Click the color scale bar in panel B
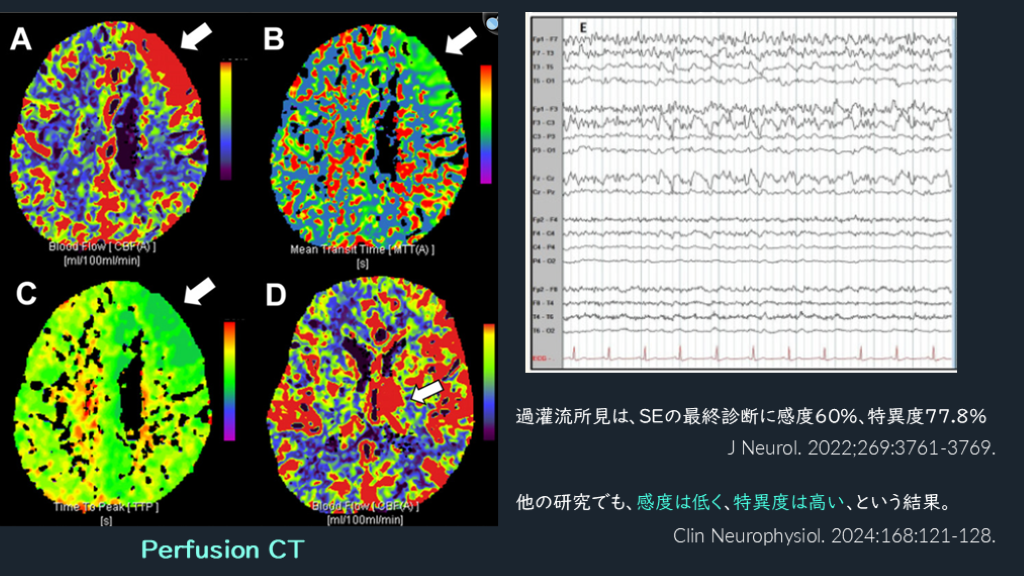Image resolution: width=1024 pixels, height=576 pixels. (x=486, y=124)
